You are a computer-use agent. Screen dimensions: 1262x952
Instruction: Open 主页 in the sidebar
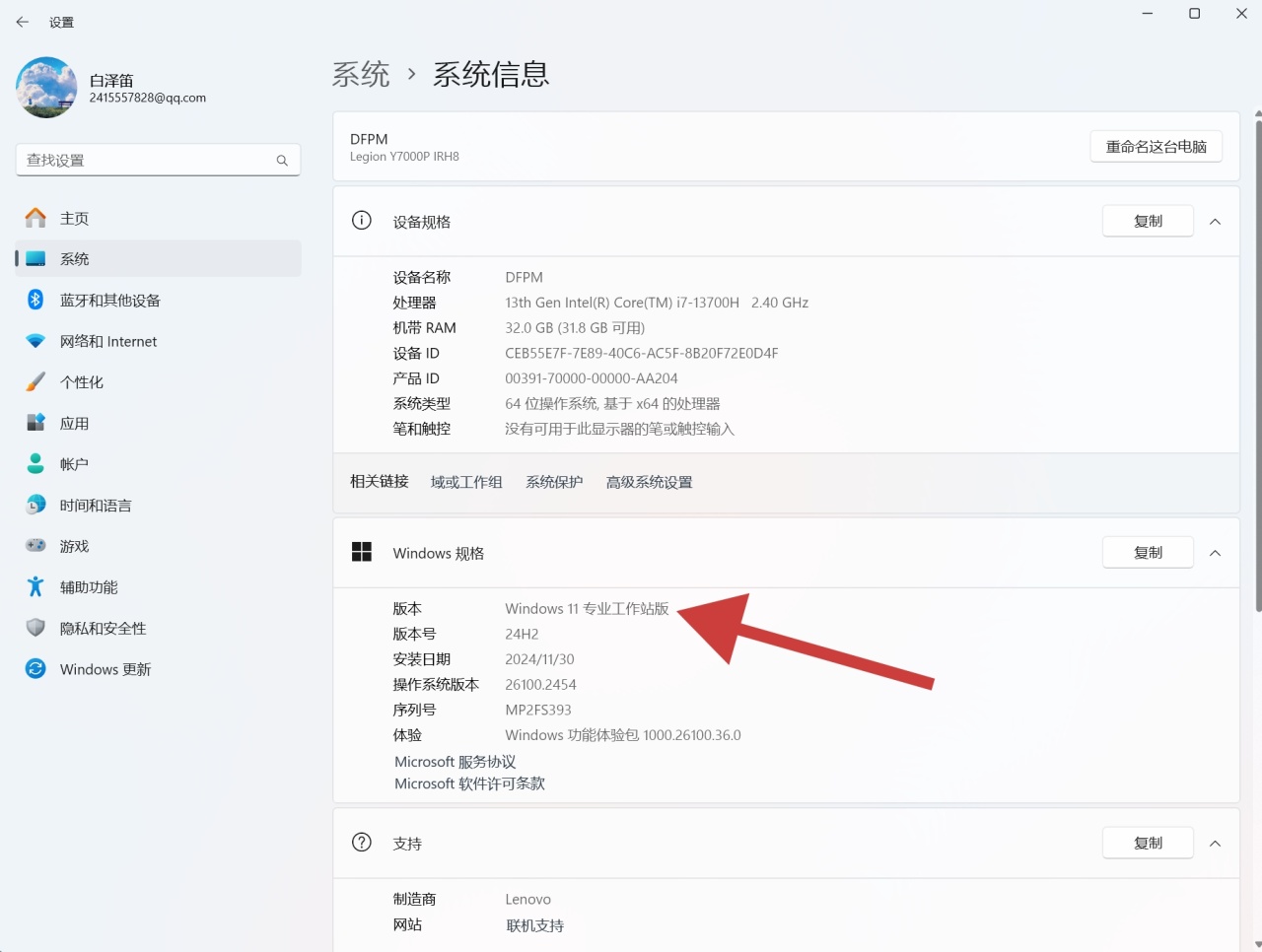click(x=159, y=218)
